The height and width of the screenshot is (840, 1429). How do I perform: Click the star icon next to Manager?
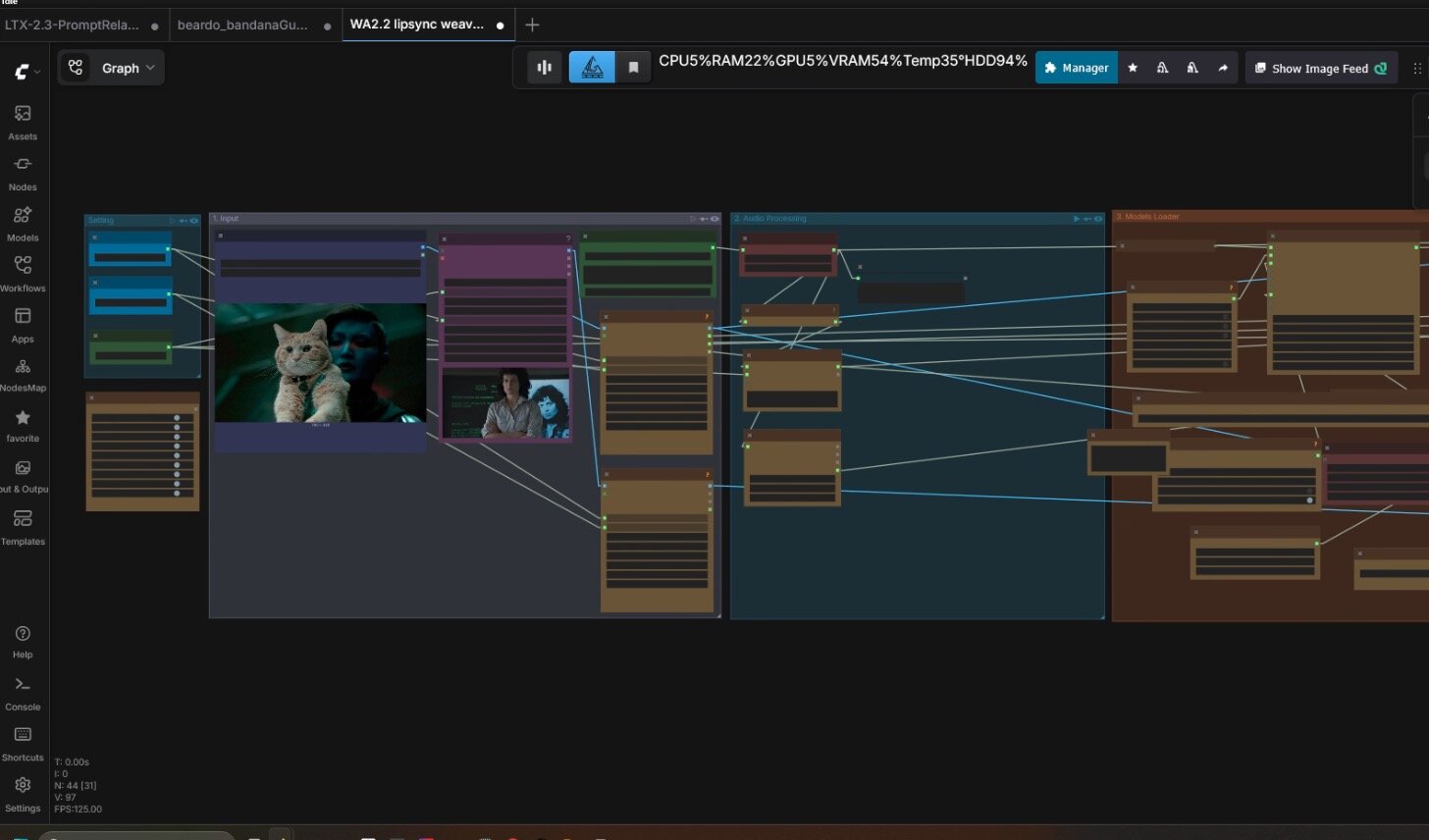click(x=1133, y=68)
